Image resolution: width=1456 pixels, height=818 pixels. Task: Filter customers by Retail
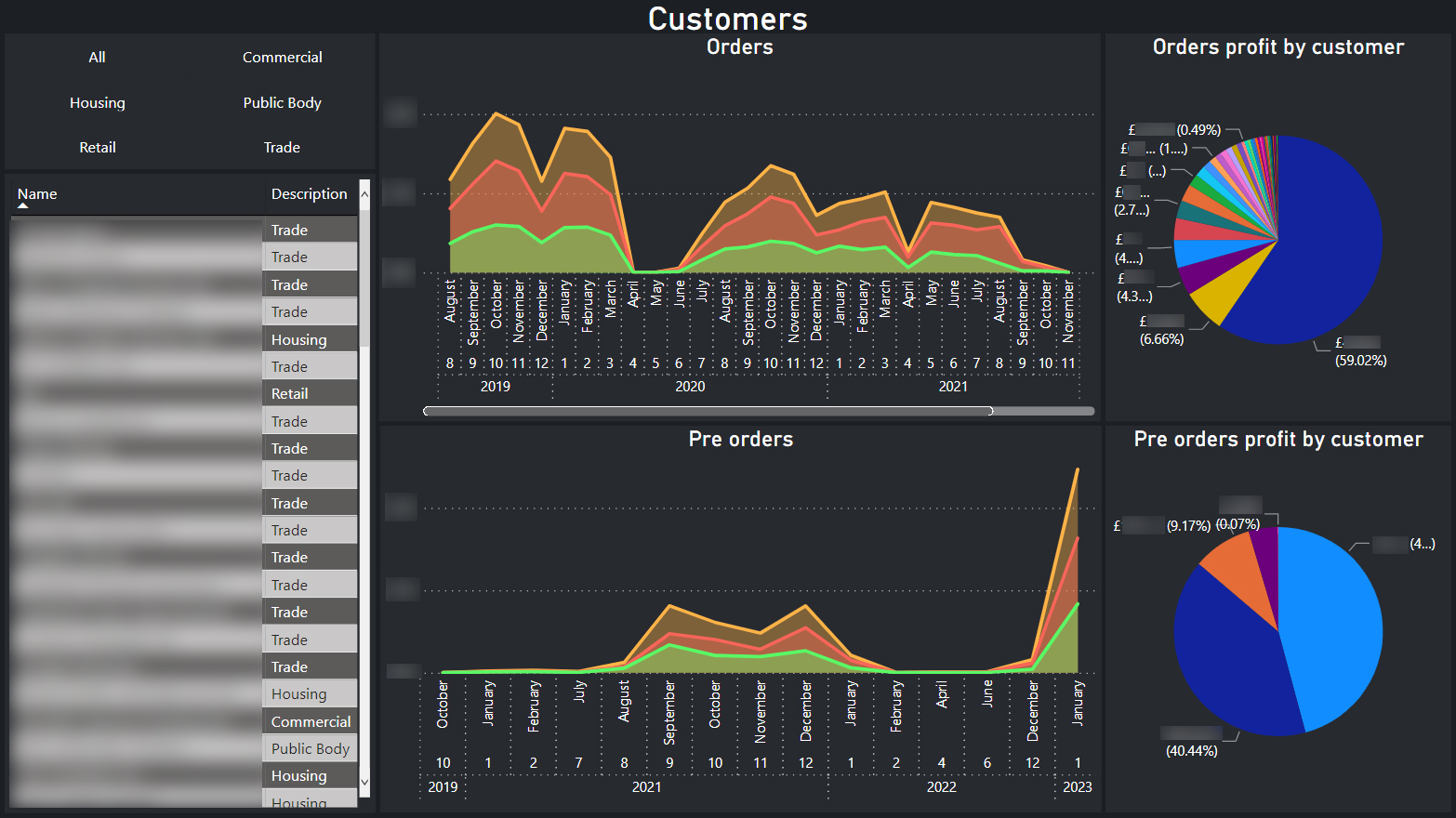pos(97,148)
